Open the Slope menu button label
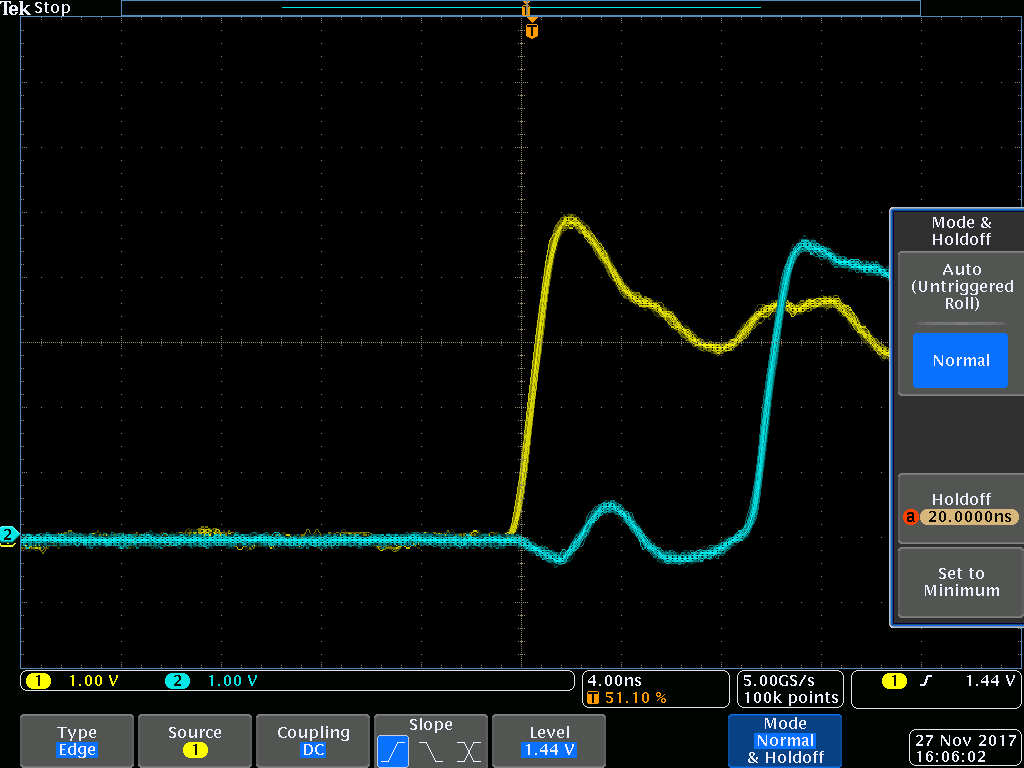1024x768 pixels. point(430,725)
